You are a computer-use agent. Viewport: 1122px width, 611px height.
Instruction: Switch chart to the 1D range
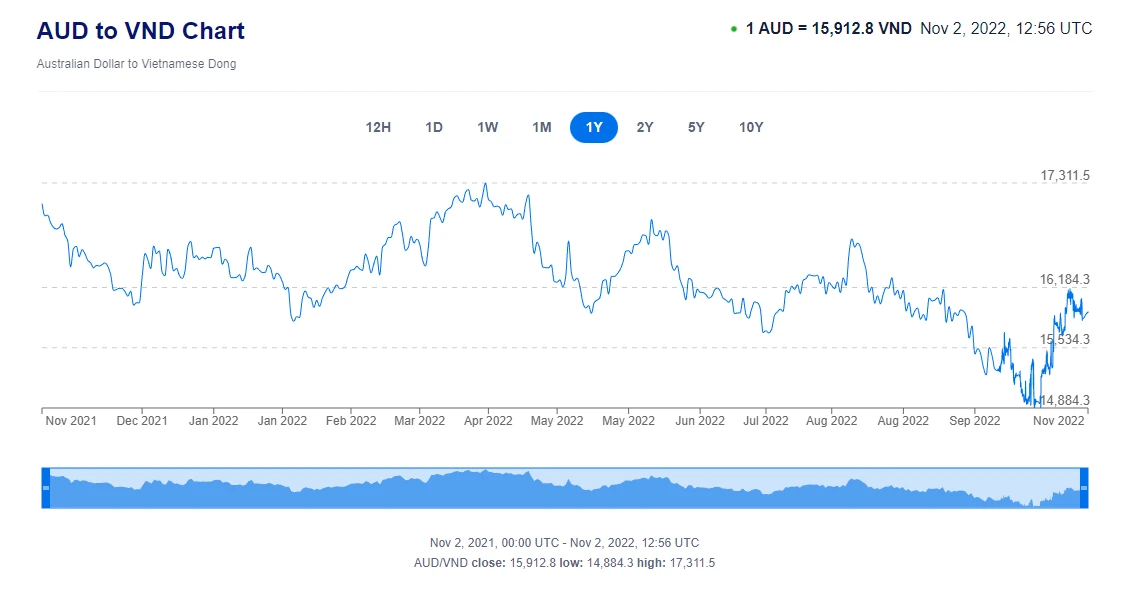click(434, 127)
